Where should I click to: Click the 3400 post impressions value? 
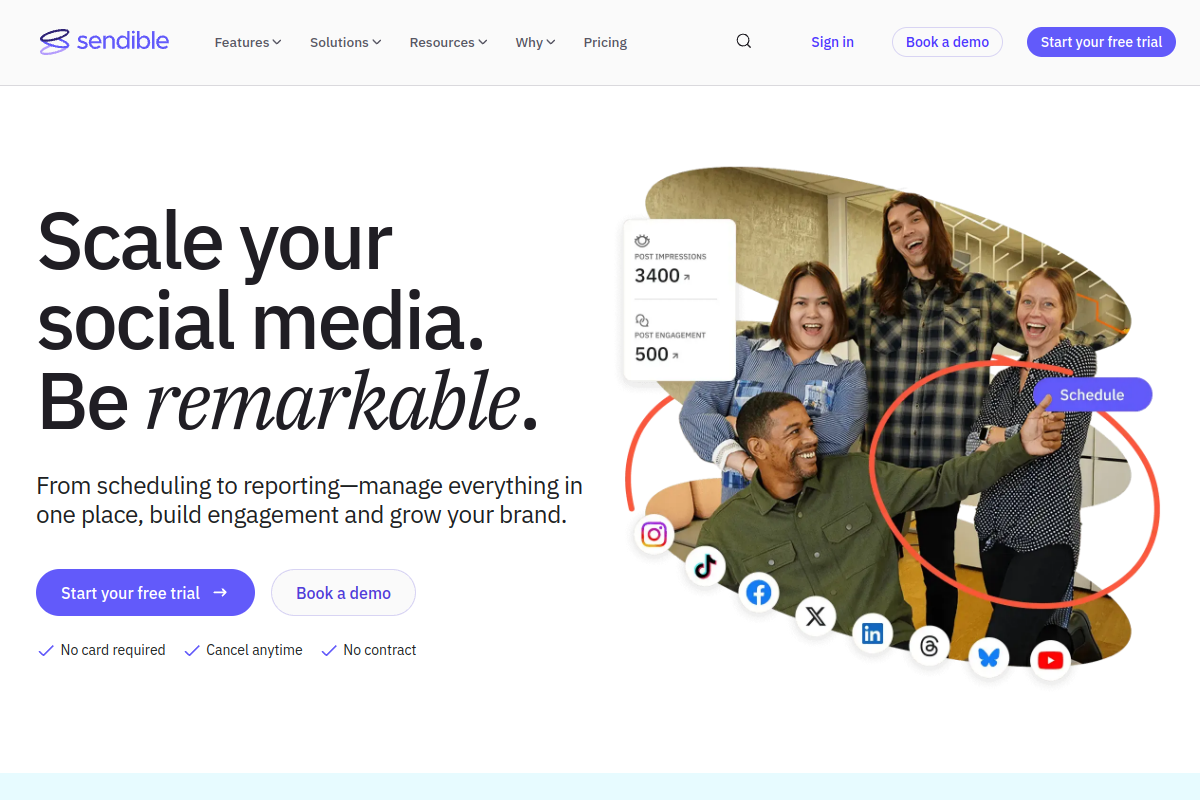(657, 276)
